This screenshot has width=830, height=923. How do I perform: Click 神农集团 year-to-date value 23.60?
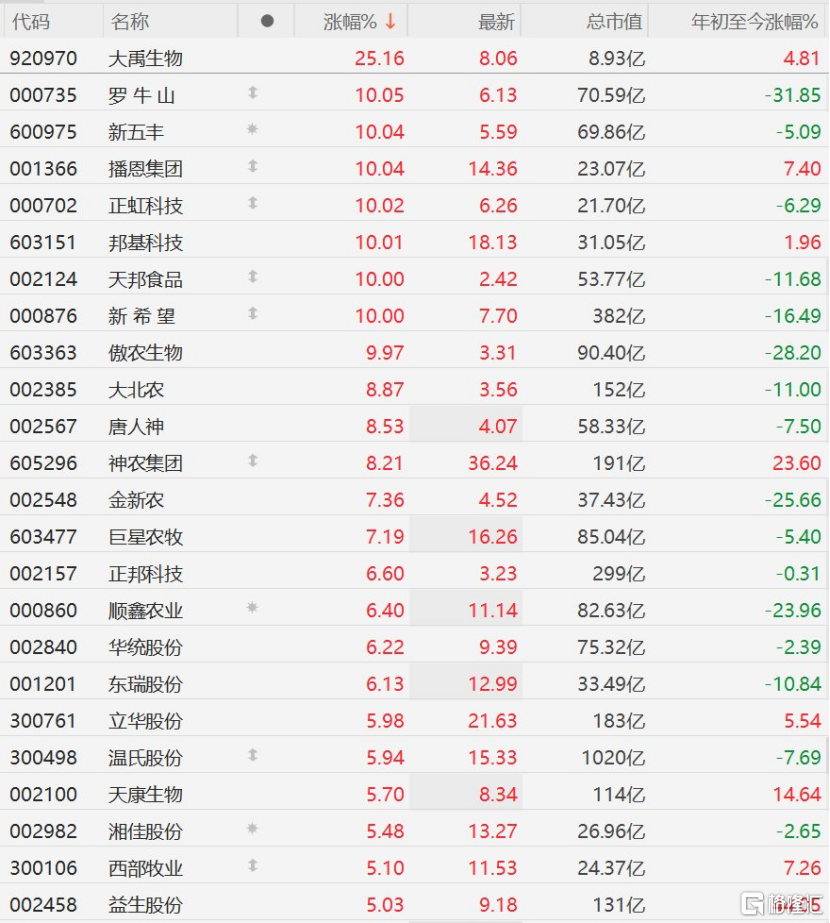point(796,463)
